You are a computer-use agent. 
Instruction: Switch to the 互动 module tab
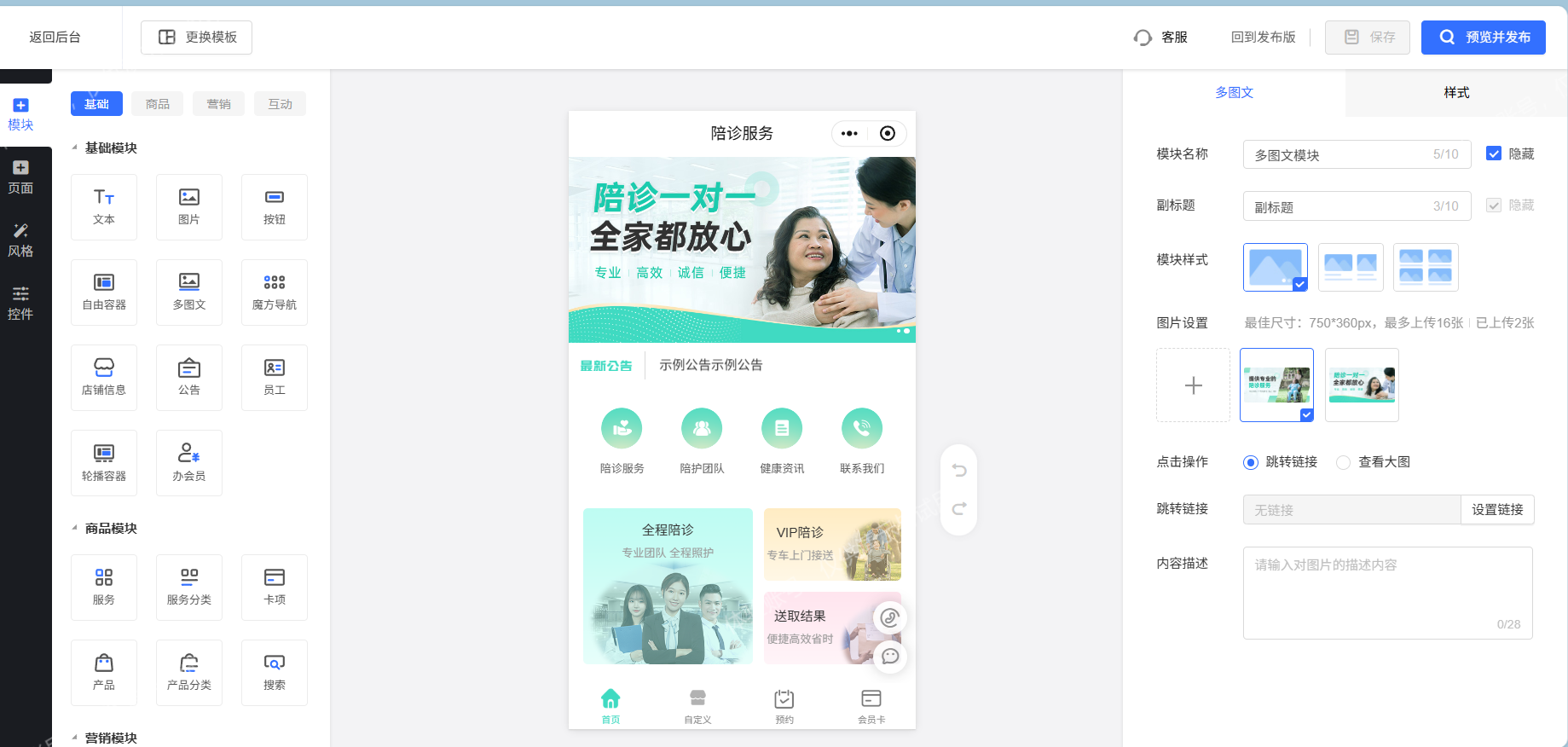[x=281, y=104]
